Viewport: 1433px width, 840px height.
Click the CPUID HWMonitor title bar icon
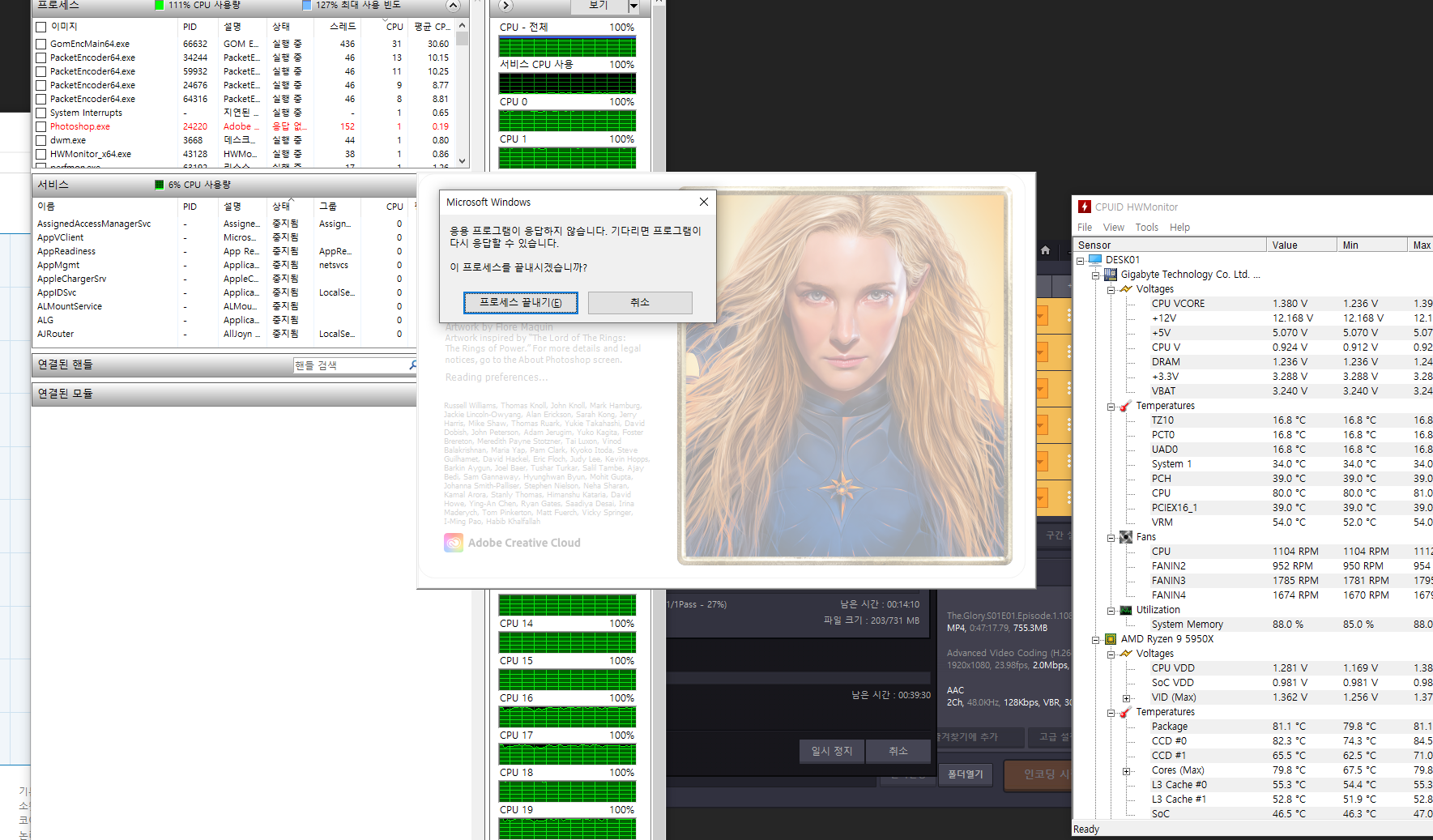pos(1085,207)
